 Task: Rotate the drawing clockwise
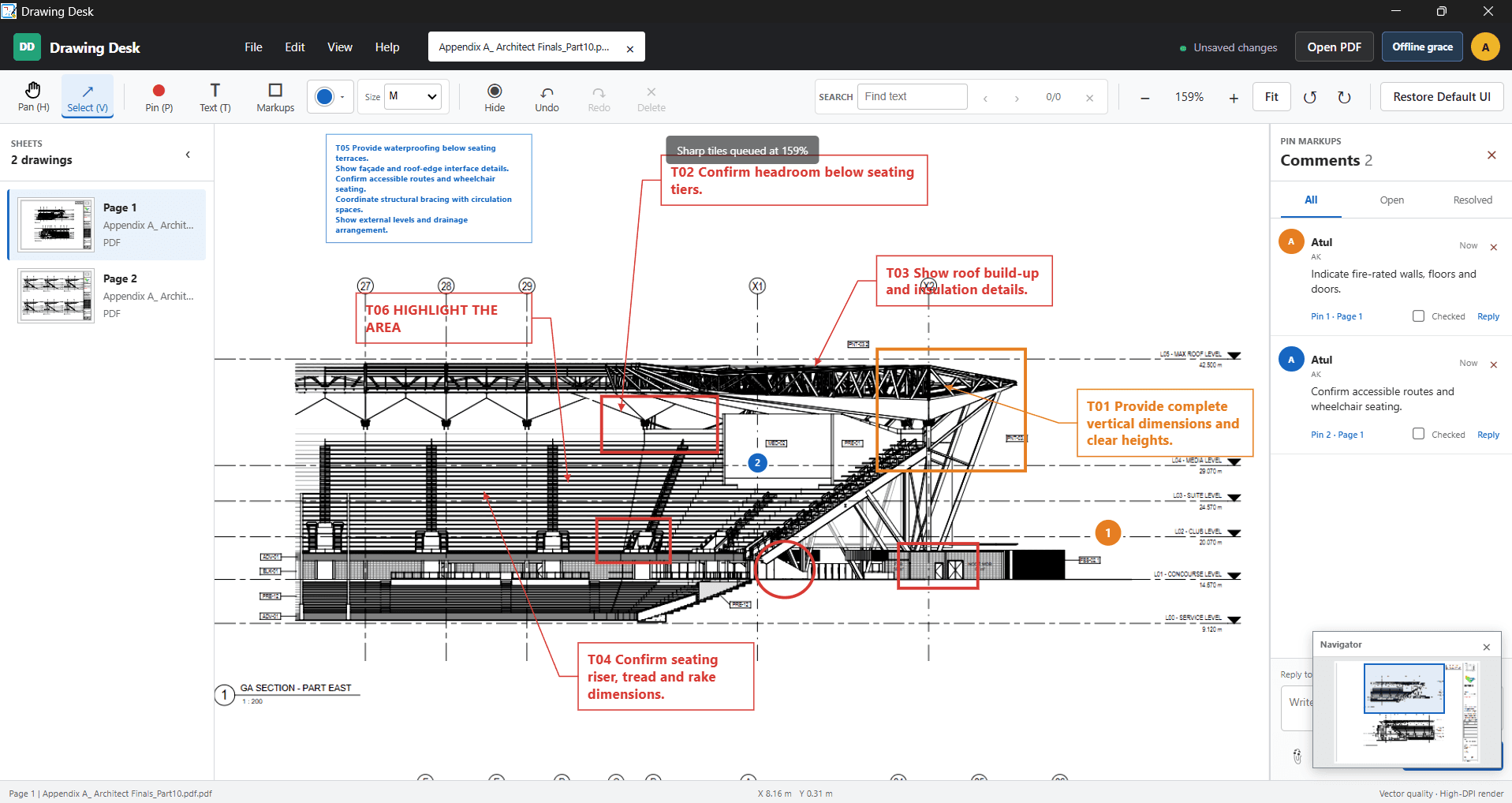[x=1344, y=97]
